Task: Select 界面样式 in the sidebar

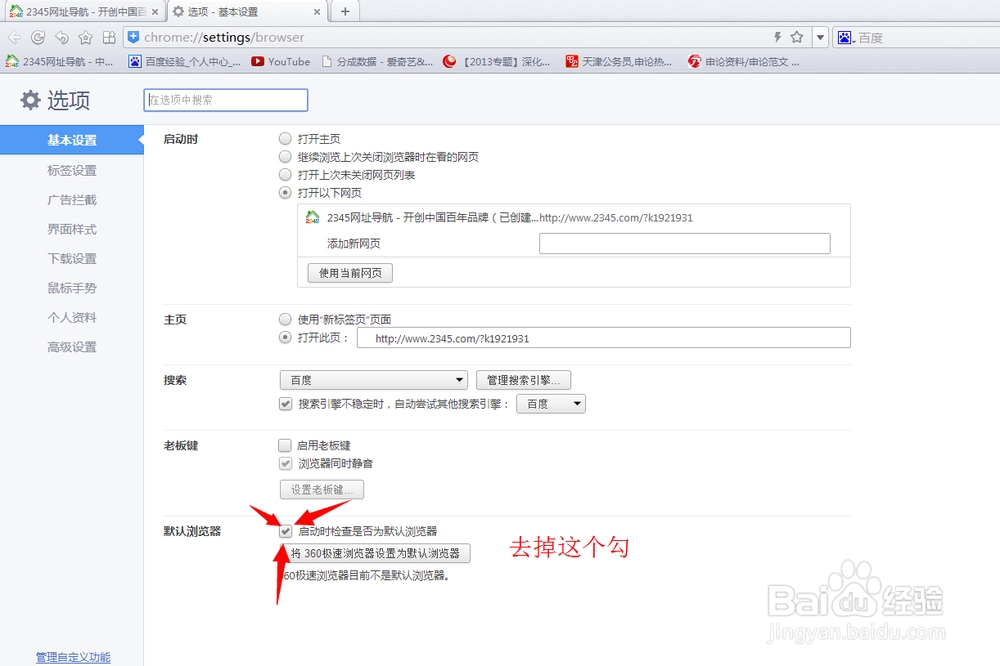Action: [72, 229]
